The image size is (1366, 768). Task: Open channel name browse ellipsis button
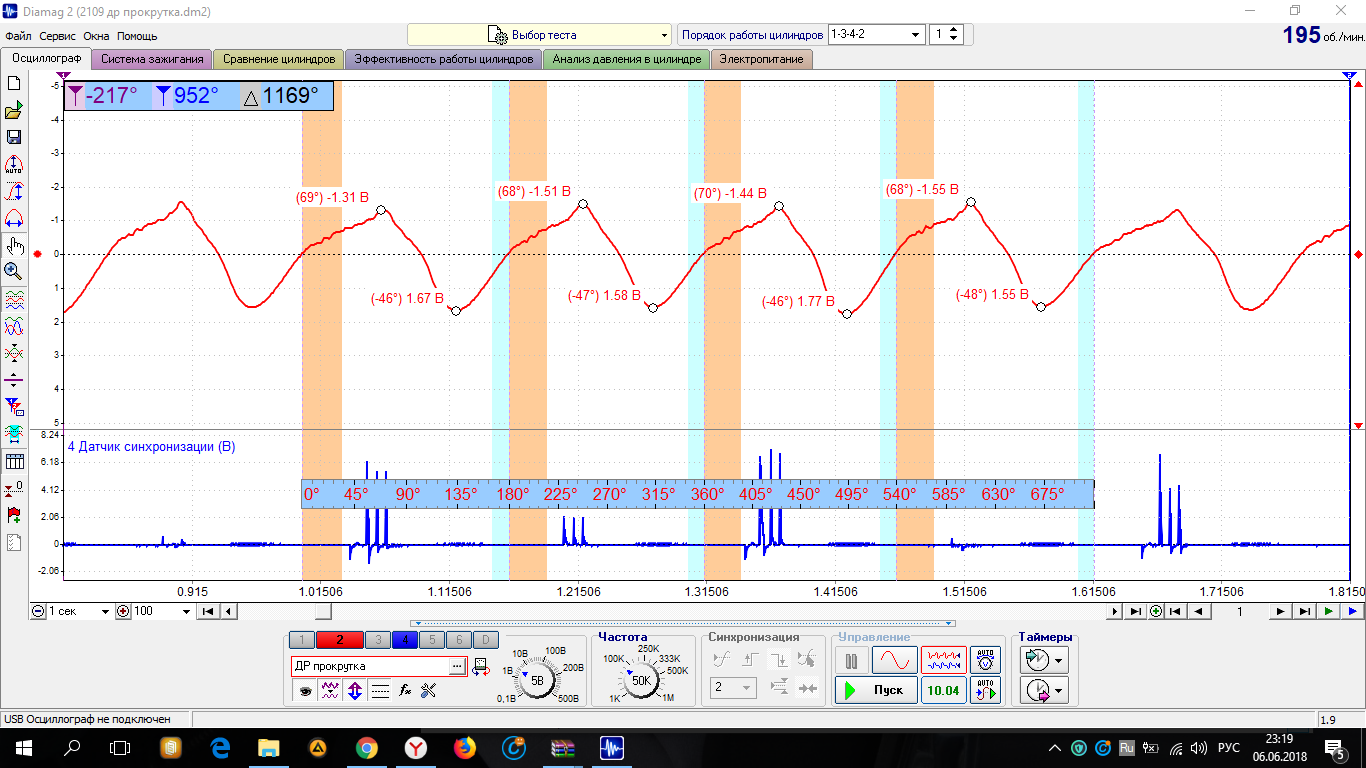(458, 666)
